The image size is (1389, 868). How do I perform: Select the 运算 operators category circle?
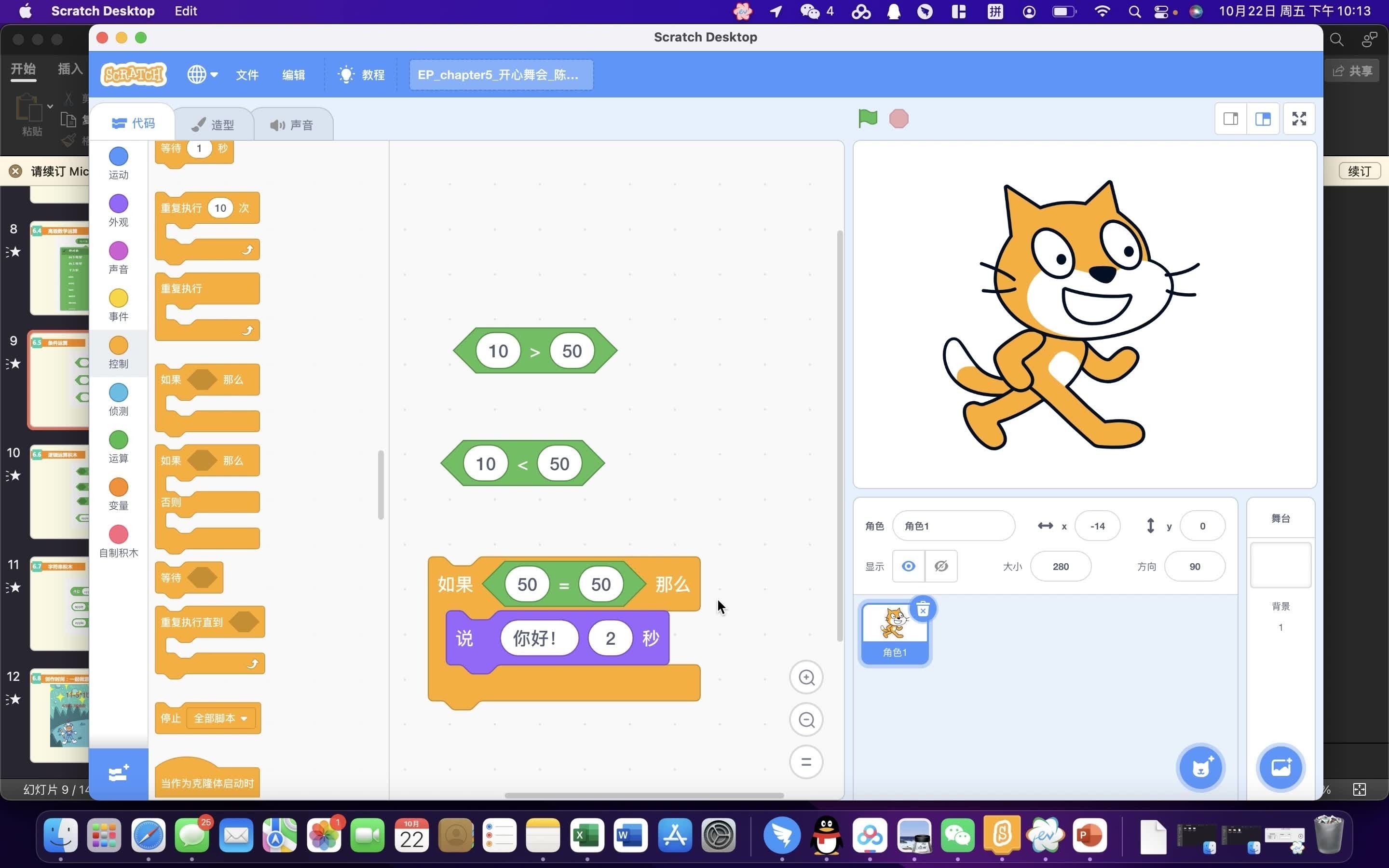118,440
